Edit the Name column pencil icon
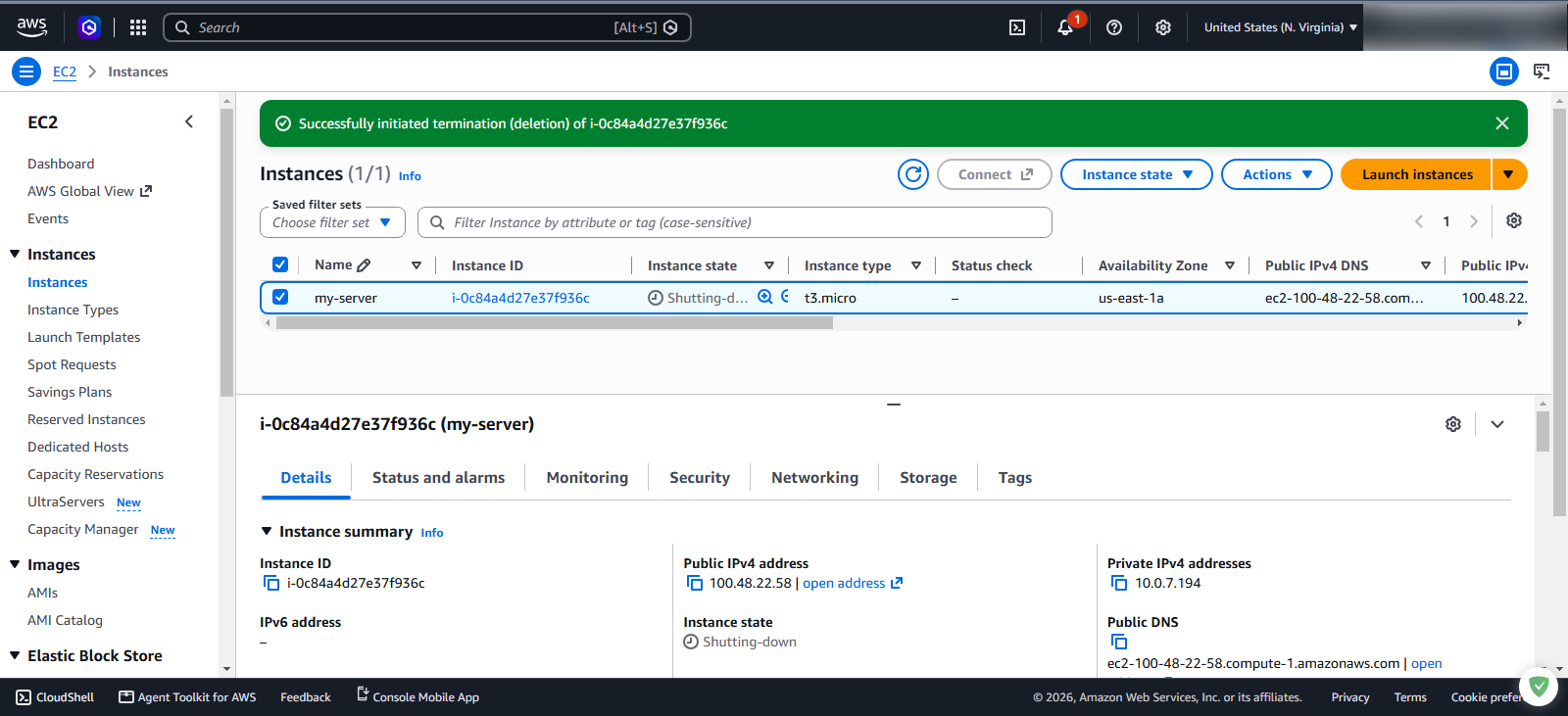Screen dimensions: 1568x716 [365, 265]
